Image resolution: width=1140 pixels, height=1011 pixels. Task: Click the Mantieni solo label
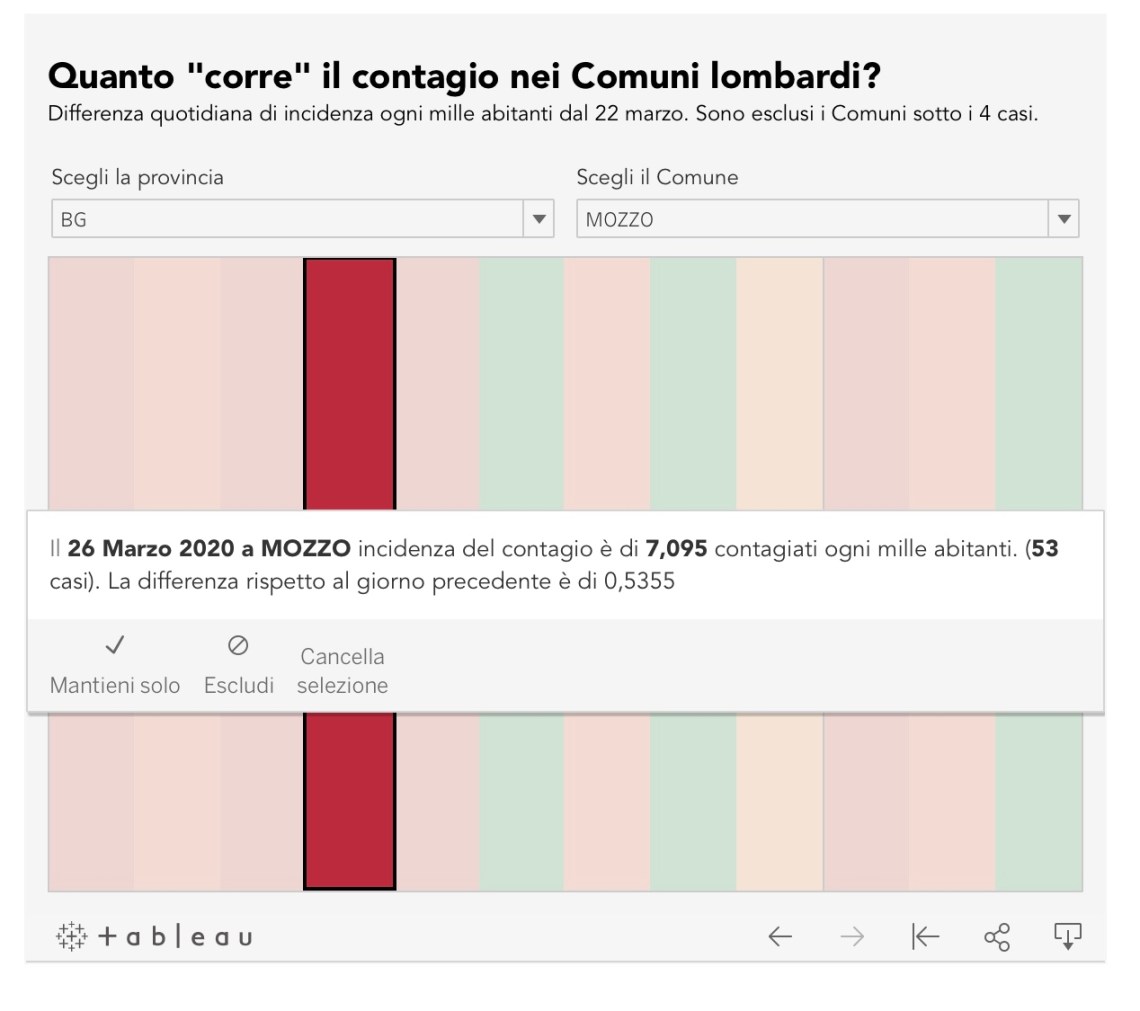coord(115,686)
